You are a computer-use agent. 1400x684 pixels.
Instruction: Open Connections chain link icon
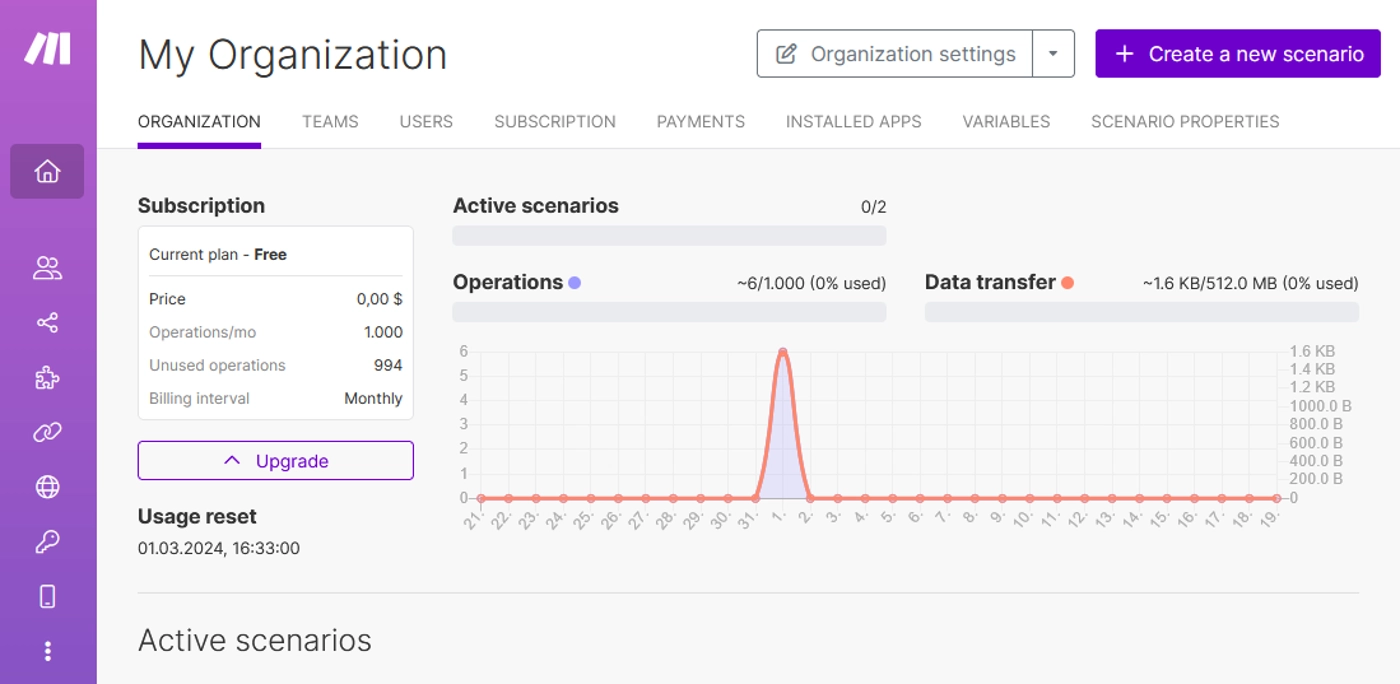pyautogui.click(x=47, y=432)
